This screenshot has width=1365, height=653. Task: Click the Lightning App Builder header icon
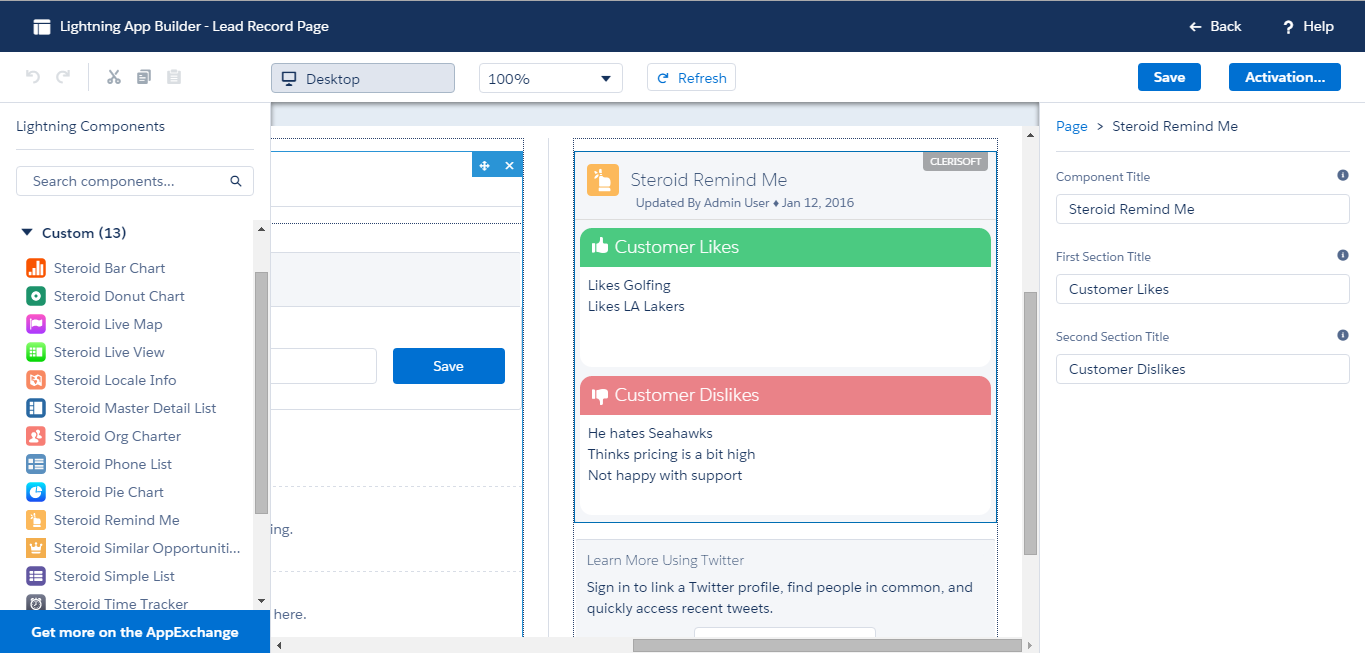[42, 27]
